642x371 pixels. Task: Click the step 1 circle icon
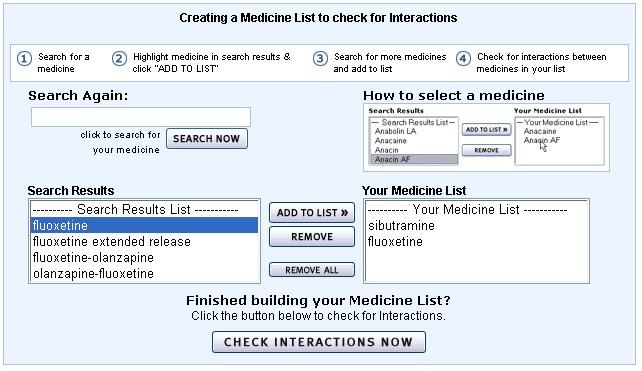(x=24, y=59)
